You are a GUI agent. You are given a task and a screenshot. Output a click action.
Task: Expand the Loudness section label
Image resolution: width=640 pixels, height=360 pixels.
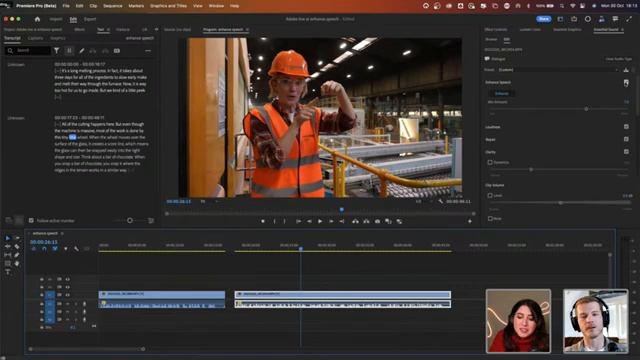point(493,127)
